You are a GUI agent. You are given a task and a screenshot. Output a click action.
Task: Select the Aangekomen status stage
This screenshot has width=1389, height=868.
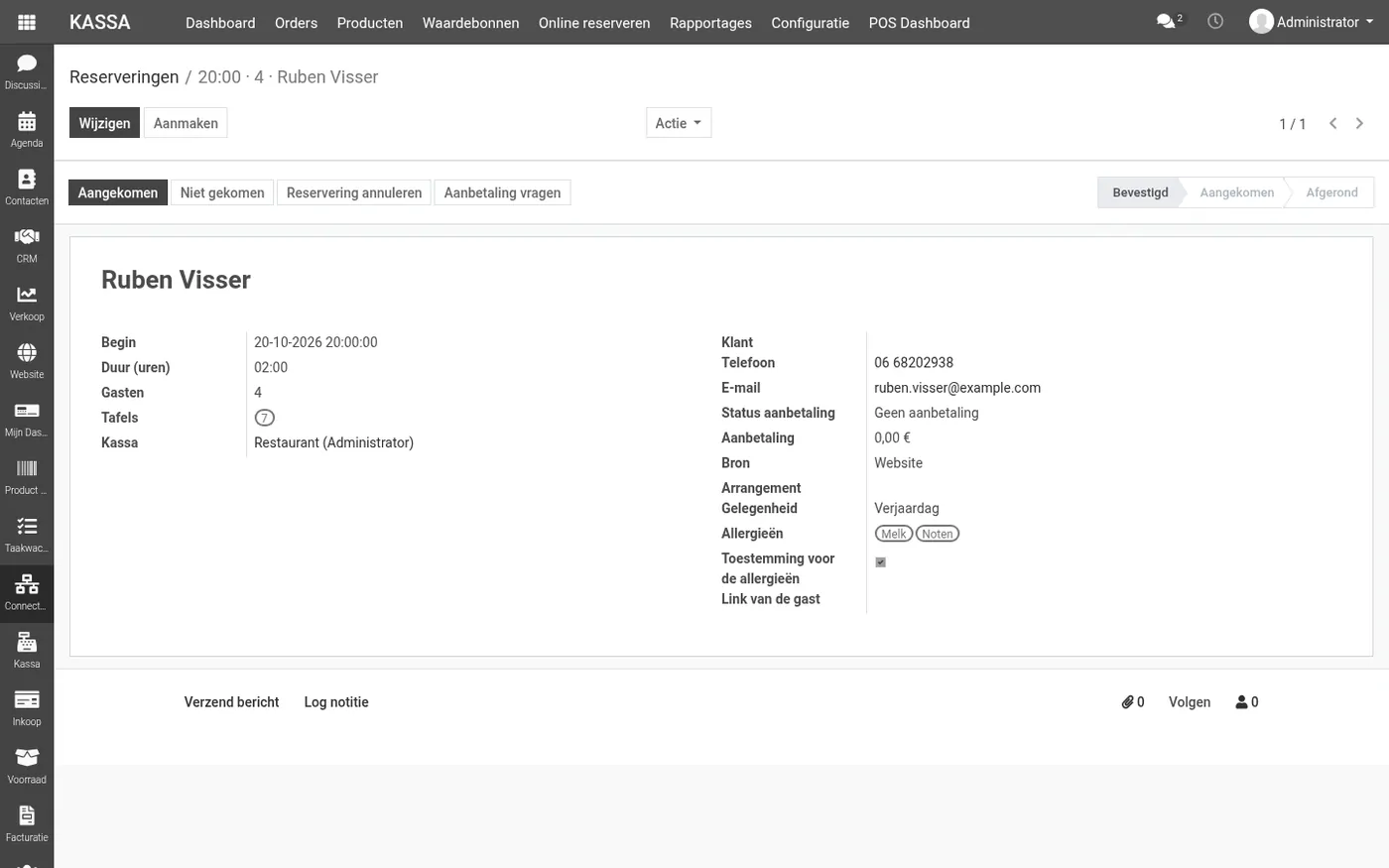[x=1236, y=192]
